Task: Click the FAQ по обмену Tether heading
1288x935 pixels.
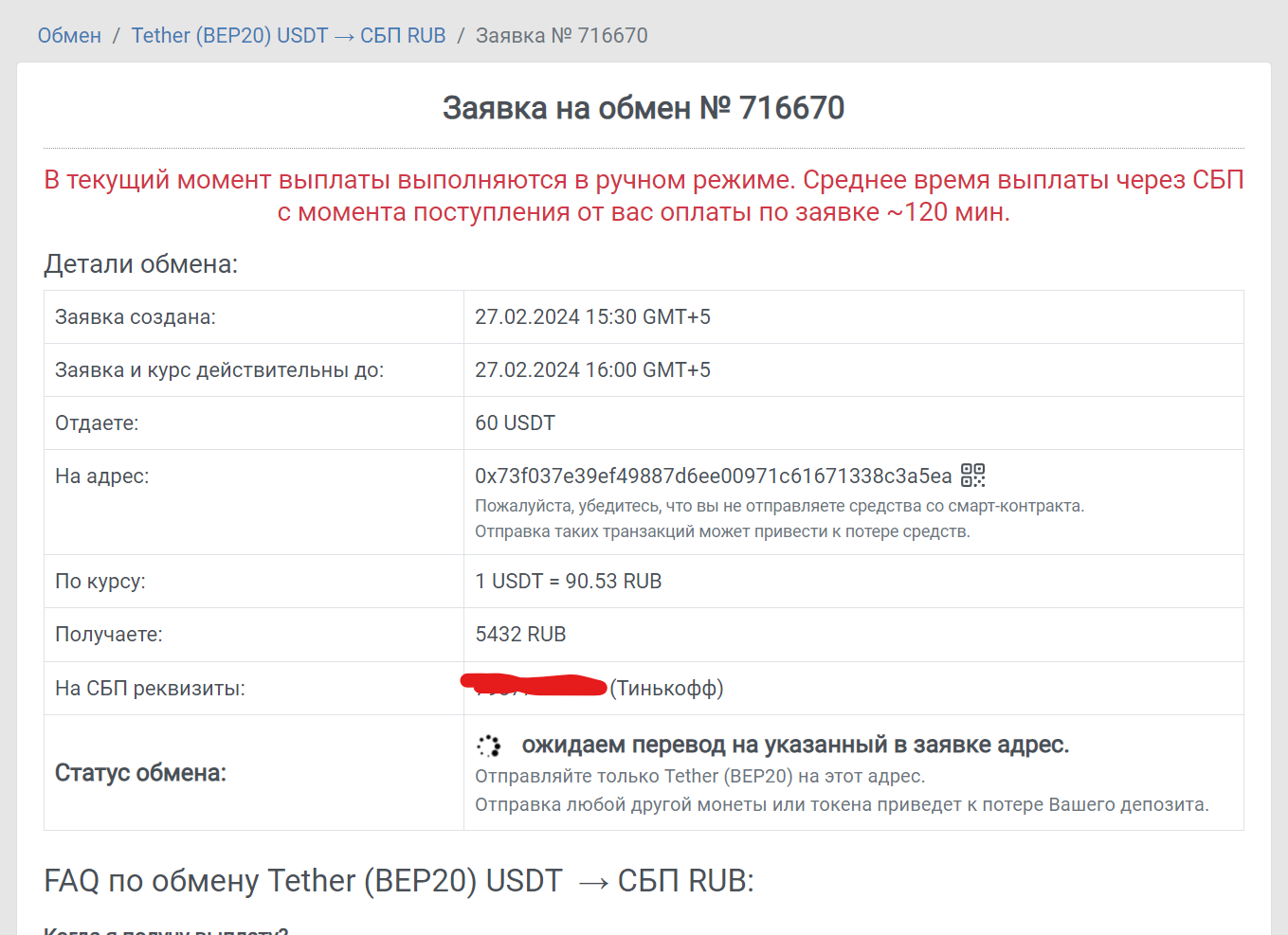Action: tap(398, 881)
